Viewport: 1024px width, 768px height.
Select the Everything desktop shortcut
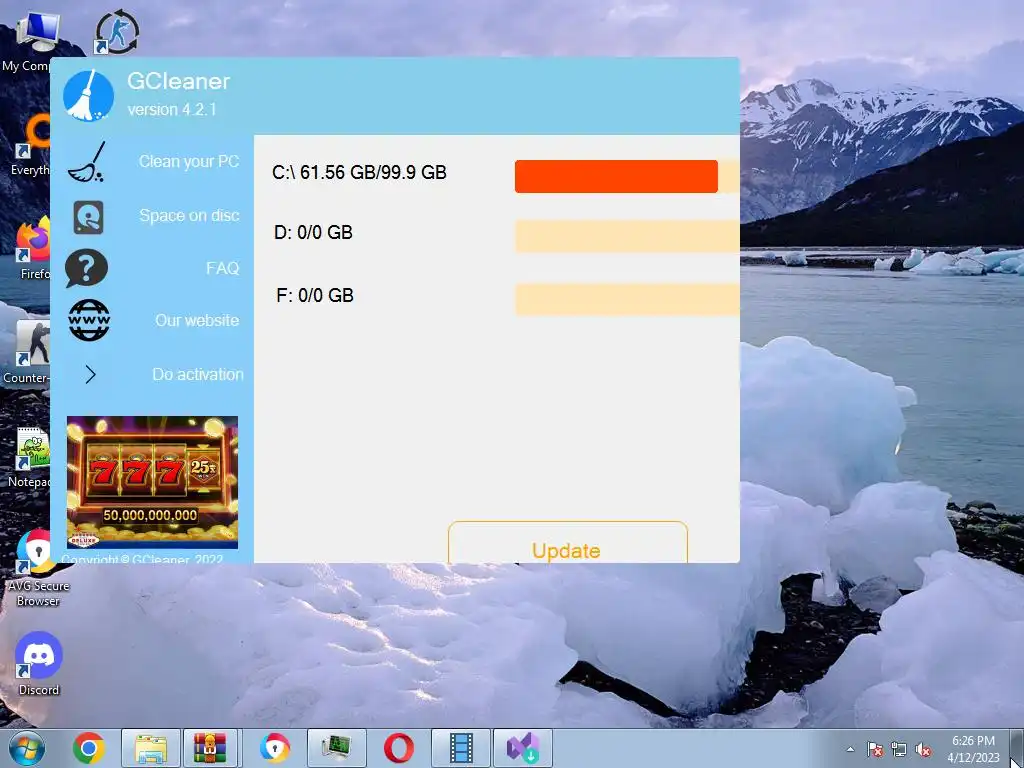pos(30,145)
